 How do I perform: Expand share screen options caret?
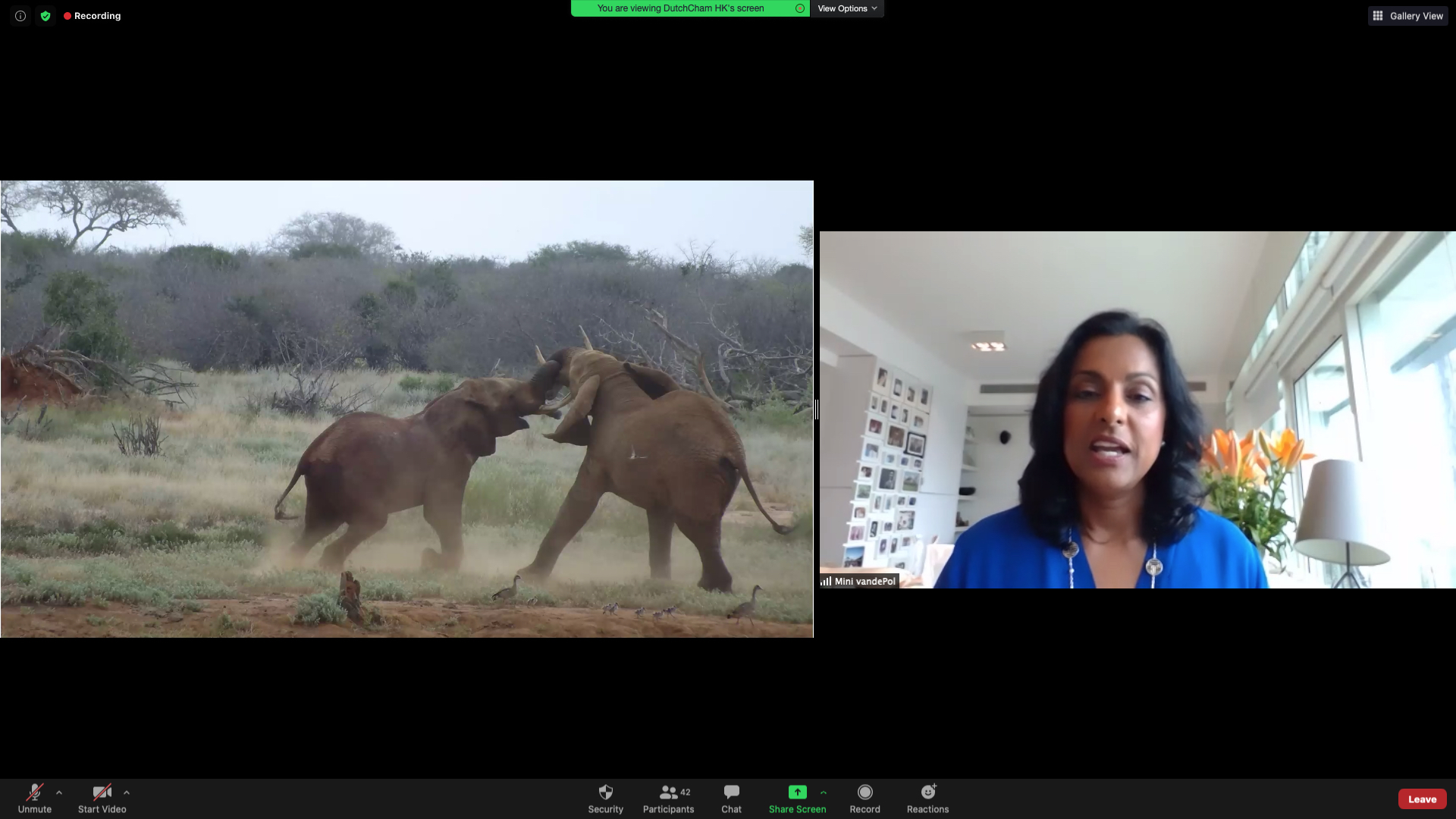[x=824, y=792]
